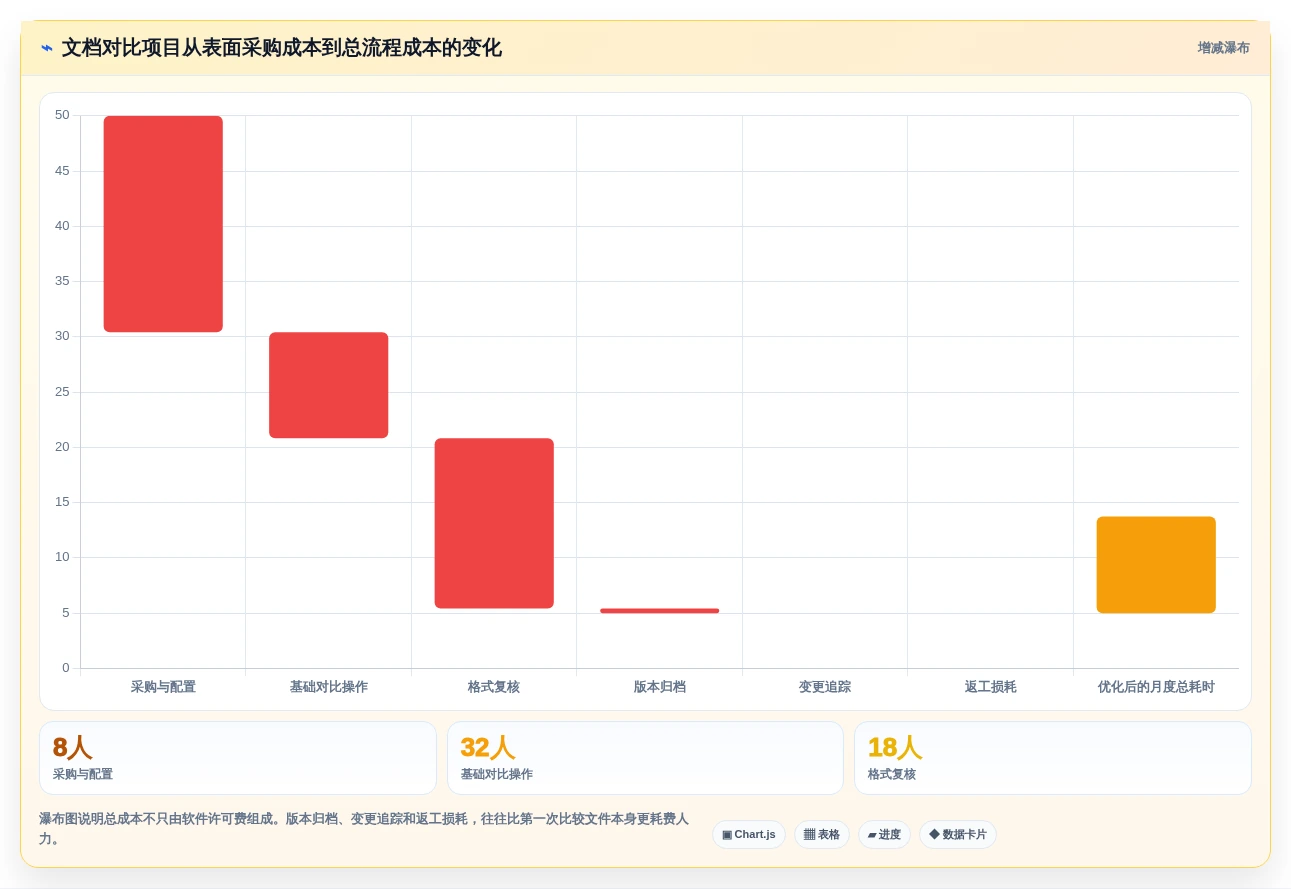The image size is (1291, 889).
Task: Open the 8人 采购与配置 stat card
Action: click(x=238, y=758)
